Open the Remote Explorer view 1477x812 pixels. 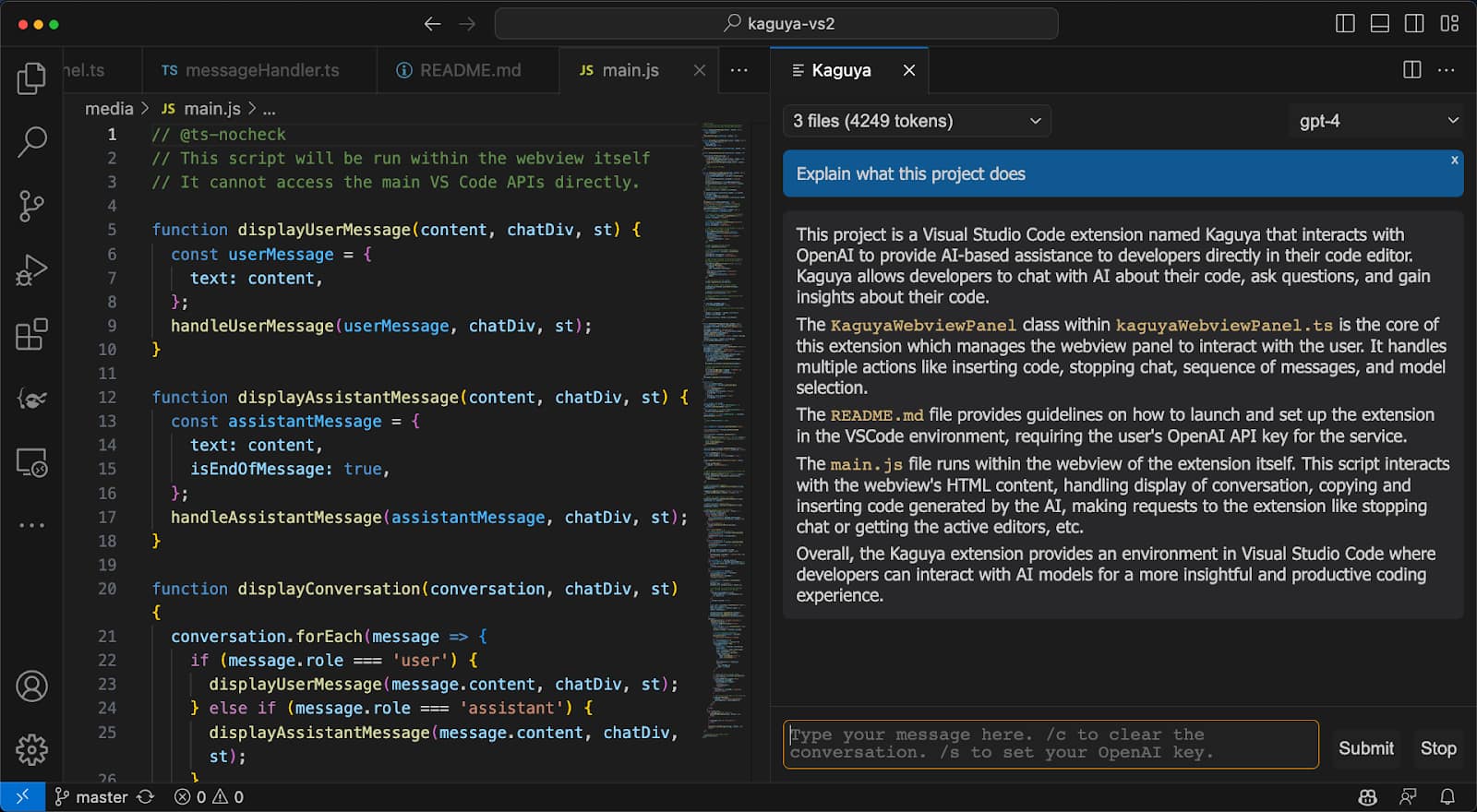pyautogui.click(x=31, y=462)
